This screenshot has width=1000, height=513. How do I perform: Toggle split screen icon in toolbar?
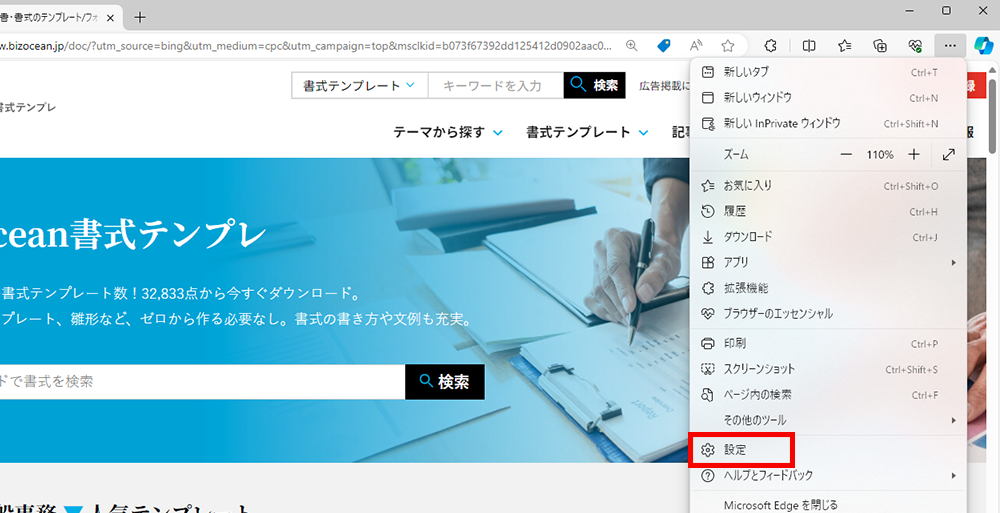click(809, 45)
